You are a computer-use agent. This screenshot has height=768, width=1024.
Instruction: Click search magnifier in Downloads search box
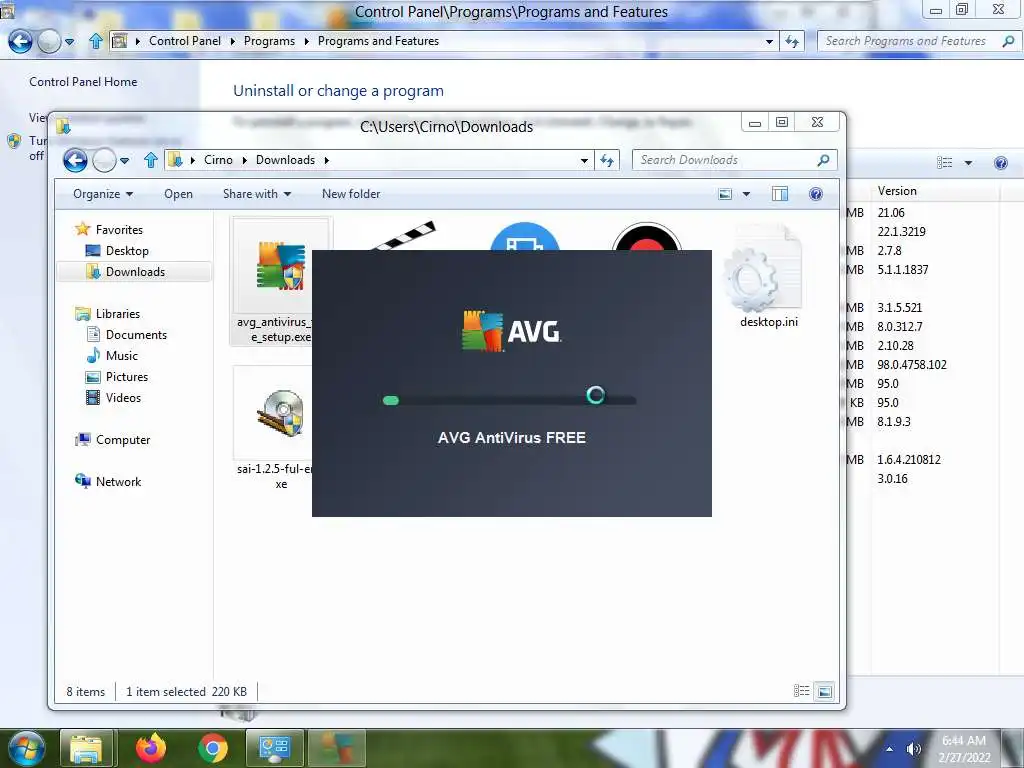[x=824, y=159]
